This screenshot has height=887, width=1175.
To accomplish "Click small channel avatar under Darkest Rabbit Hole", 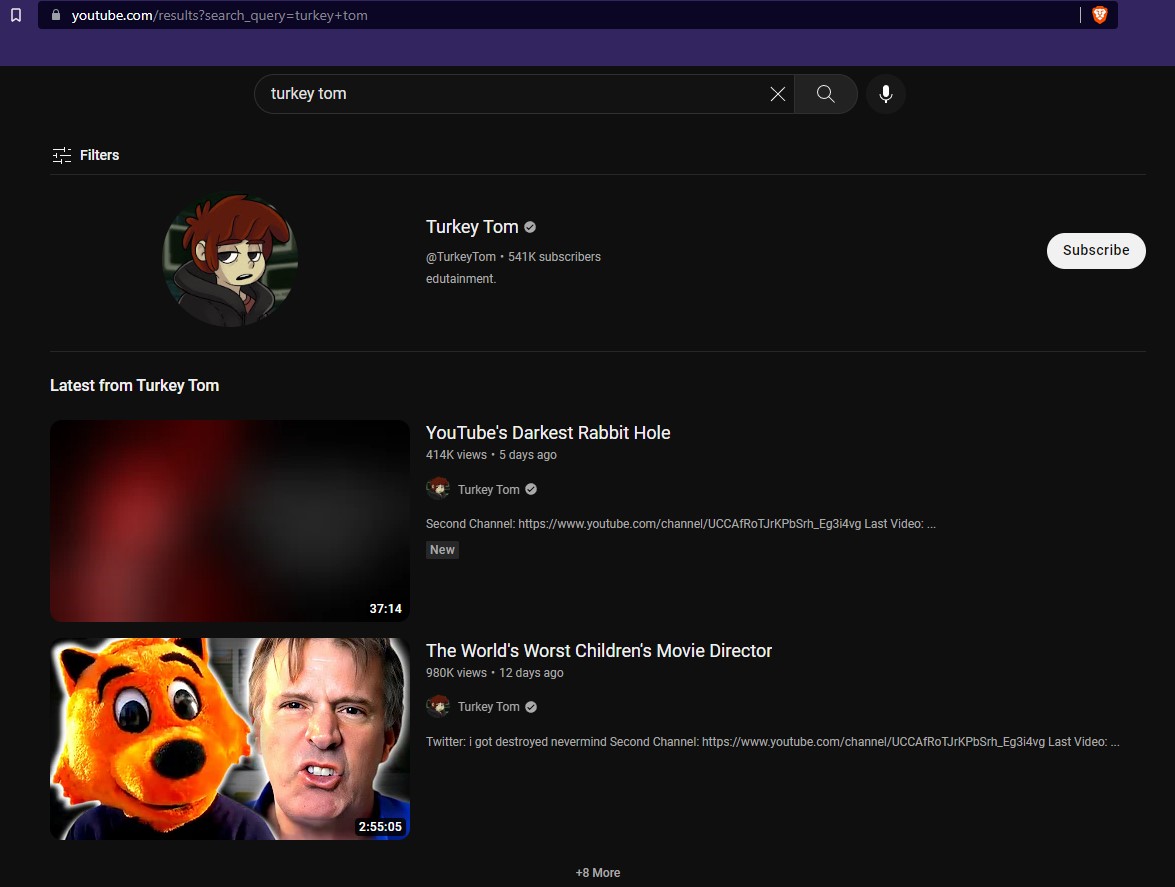I will tap(437, 489).
